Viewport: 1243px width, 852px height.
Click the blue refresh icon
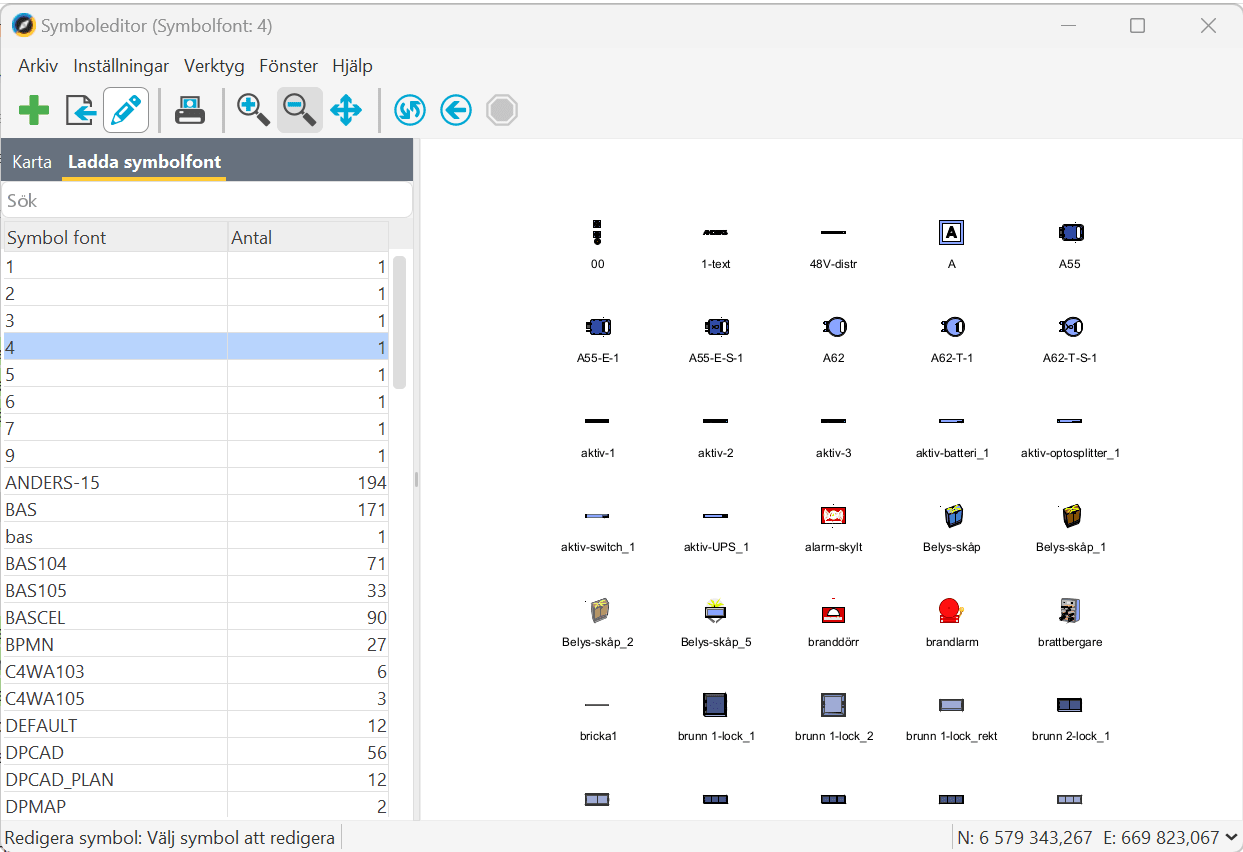pyautogui.click(x=410, y=110)
